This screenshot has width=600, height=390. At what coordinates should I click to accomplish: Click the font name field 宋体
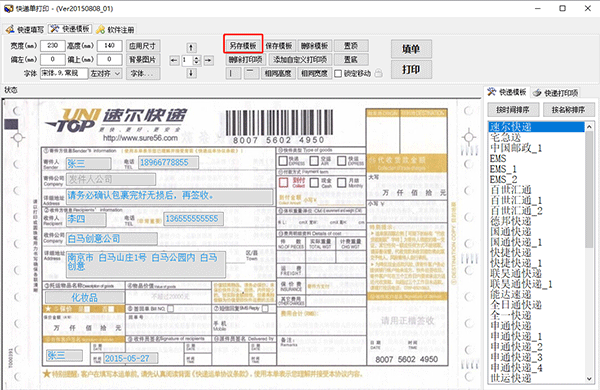pyautogui.click(x=64, y=73)
